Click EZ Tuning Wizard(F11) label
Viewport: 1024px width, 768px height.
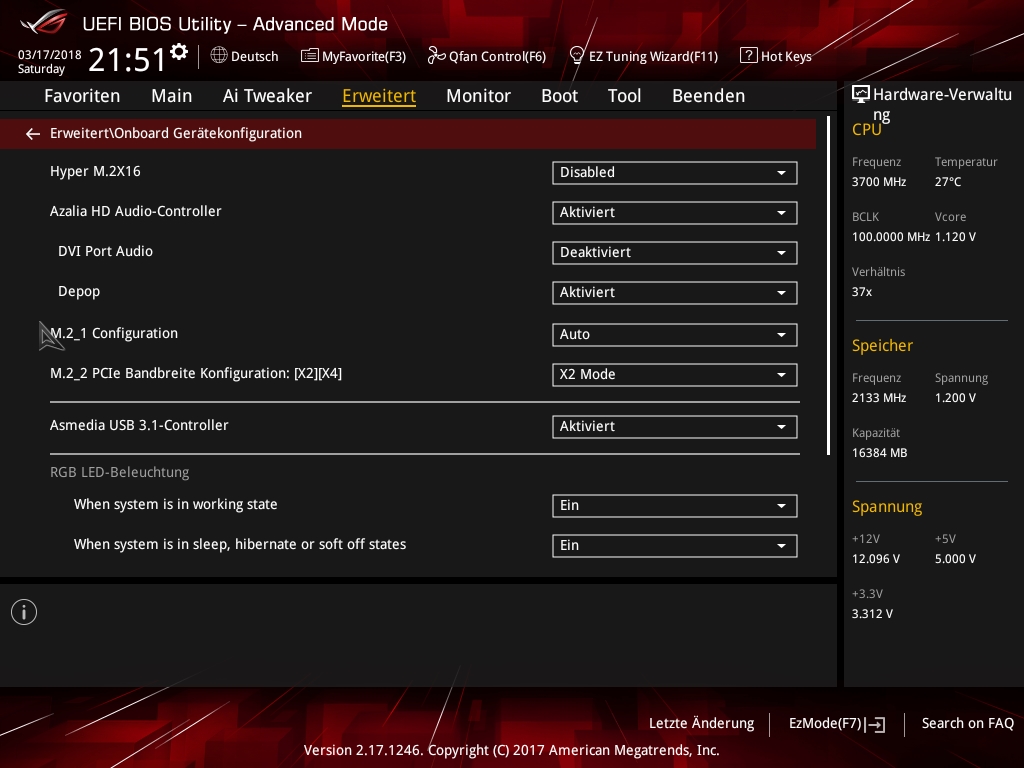click(x=653, y=56)
